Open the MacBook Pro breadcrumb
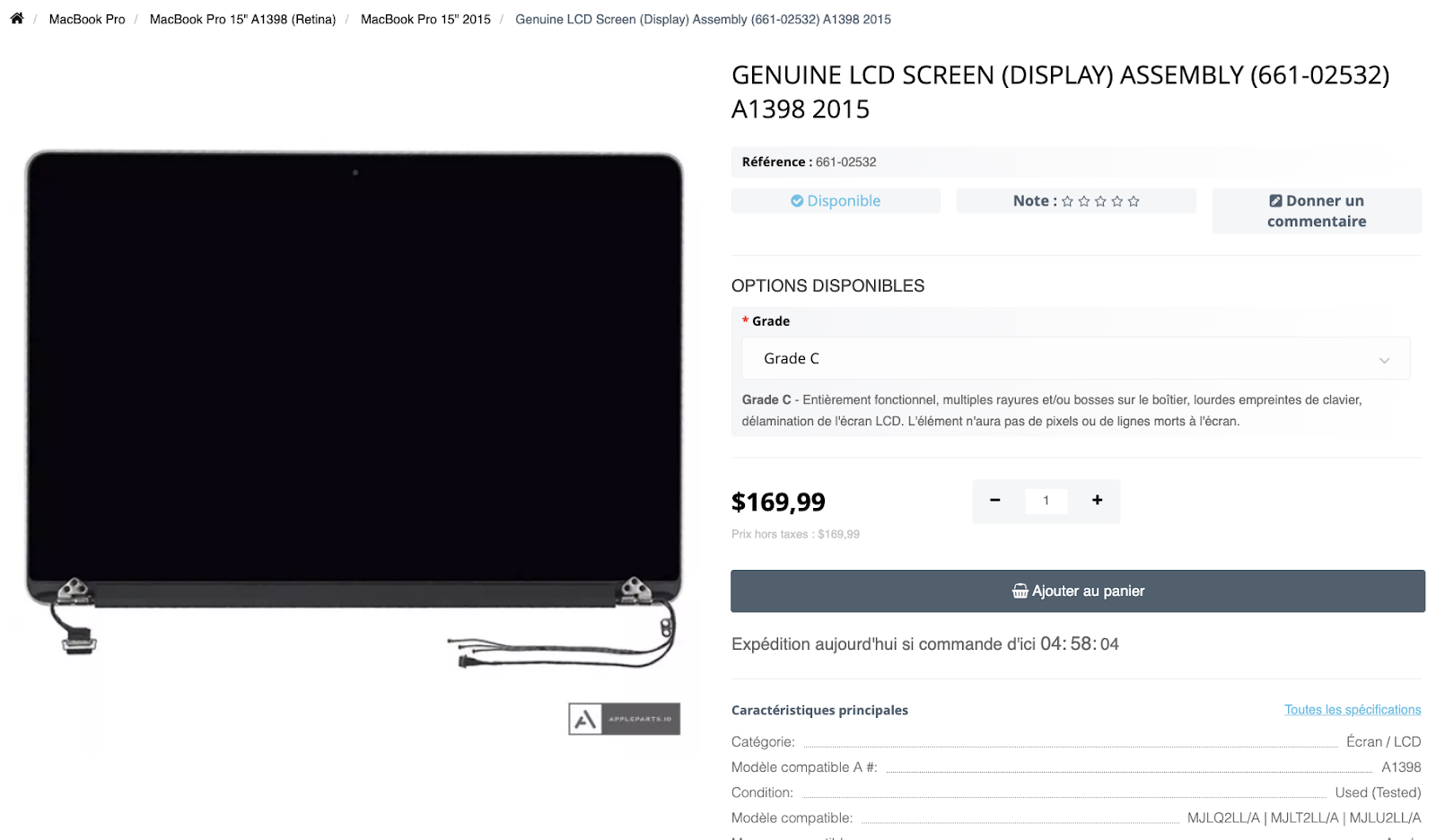 (87, 19)
